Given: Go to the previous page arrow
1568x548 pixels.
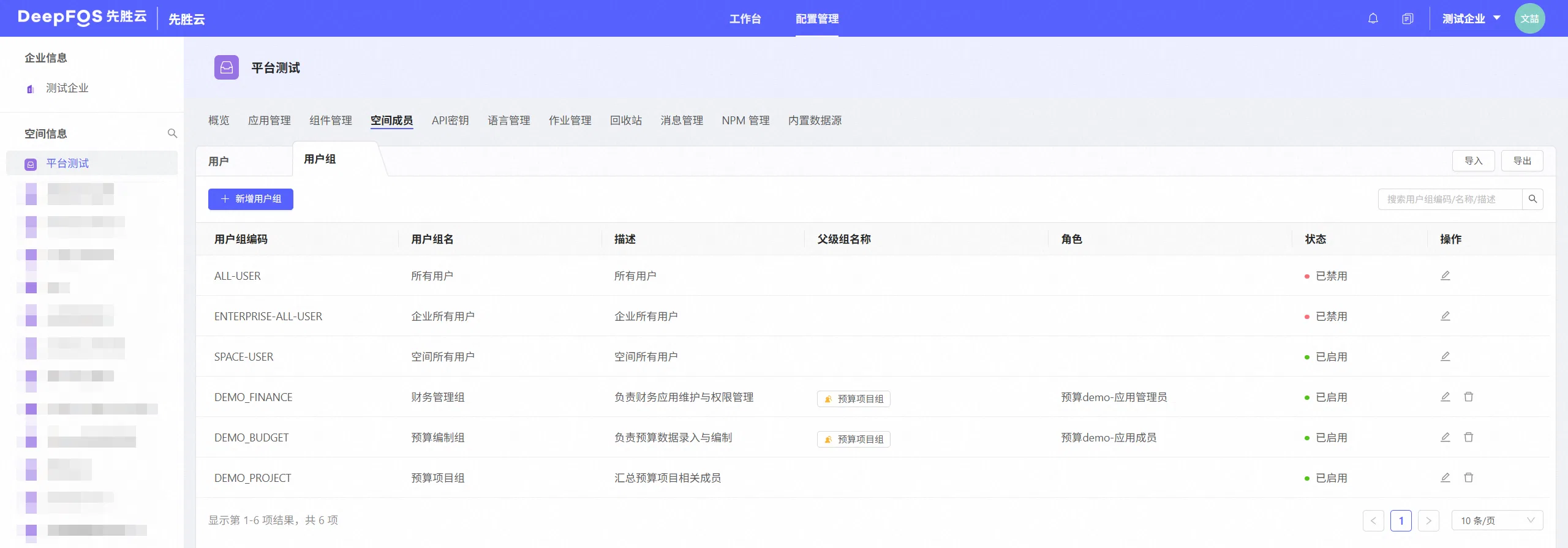Looking at the screenshot, I should 1373,520.
